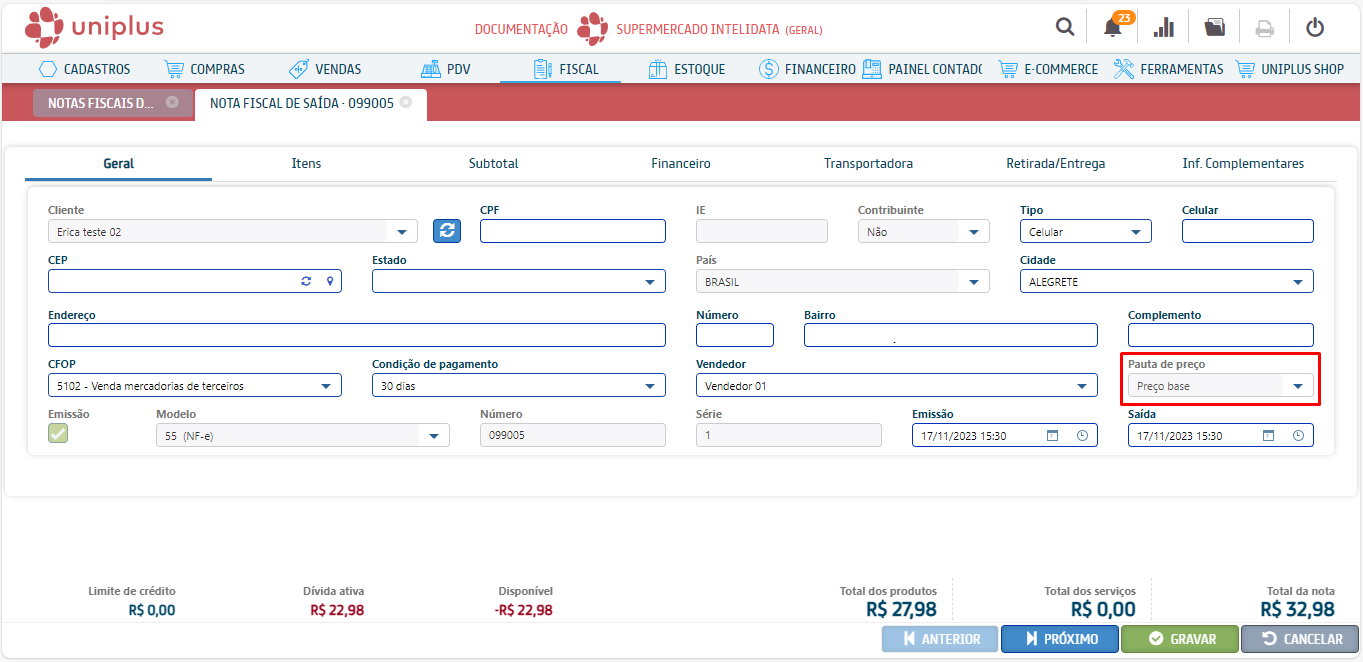This screenshot has height=662, width=1363.
Task: Close the Notas Fiscais D... tab
Action: (172, 102)
